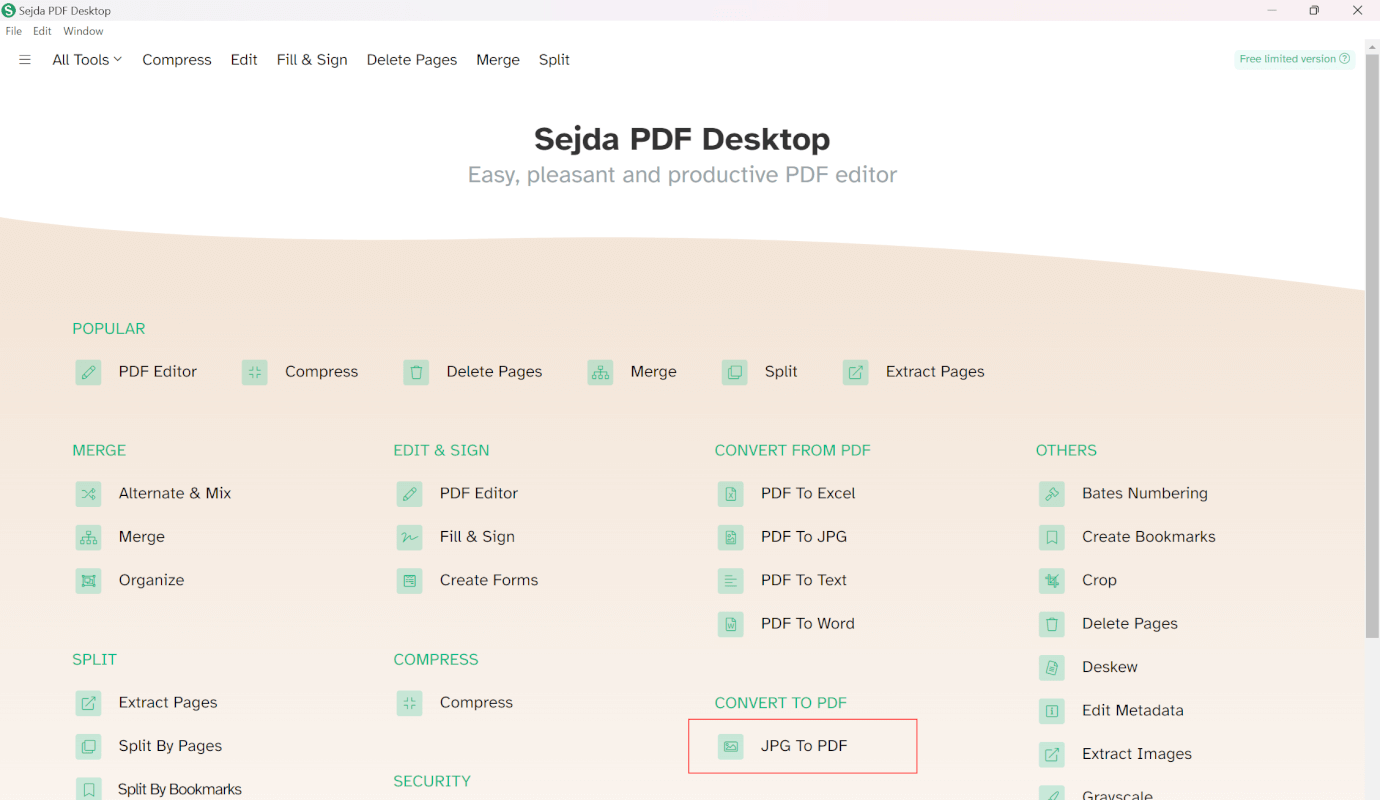
Task: Open the Extract Images tool link
Action: [x=1137, y=754]
